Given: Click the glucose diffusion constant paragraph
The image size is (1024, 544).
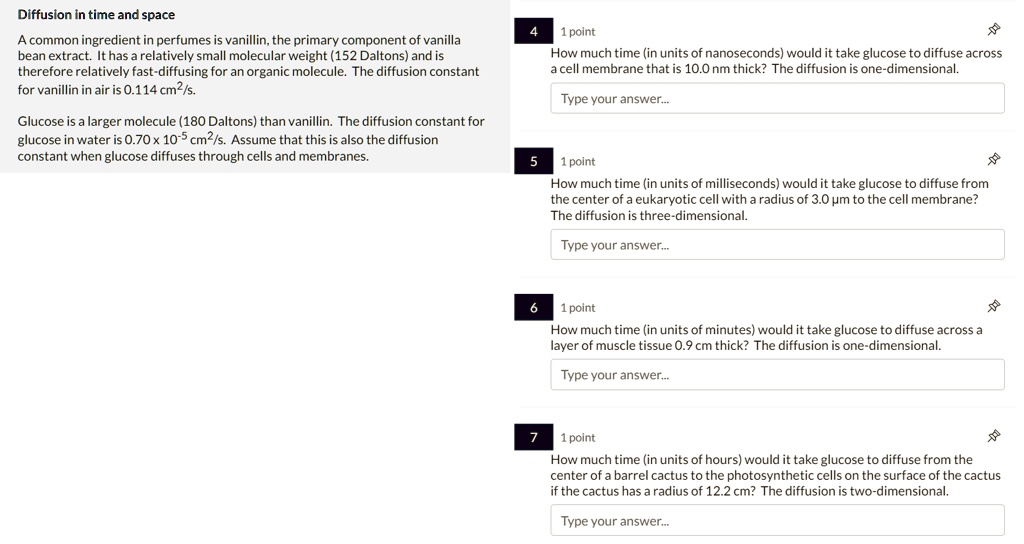Looking at the screenshot, I should (x=250, y=138).
